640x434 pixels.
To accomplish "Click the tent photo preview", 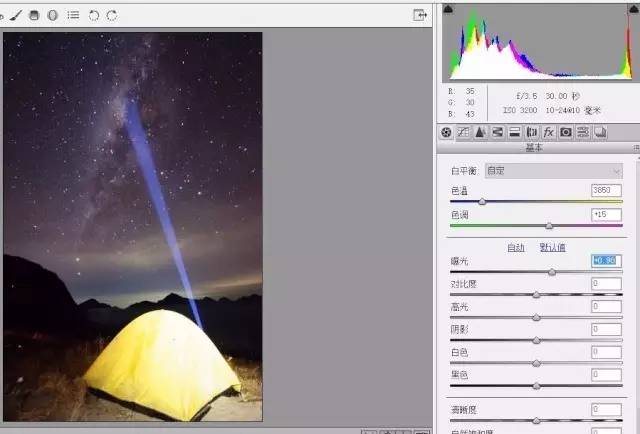I will click(133, 227).
